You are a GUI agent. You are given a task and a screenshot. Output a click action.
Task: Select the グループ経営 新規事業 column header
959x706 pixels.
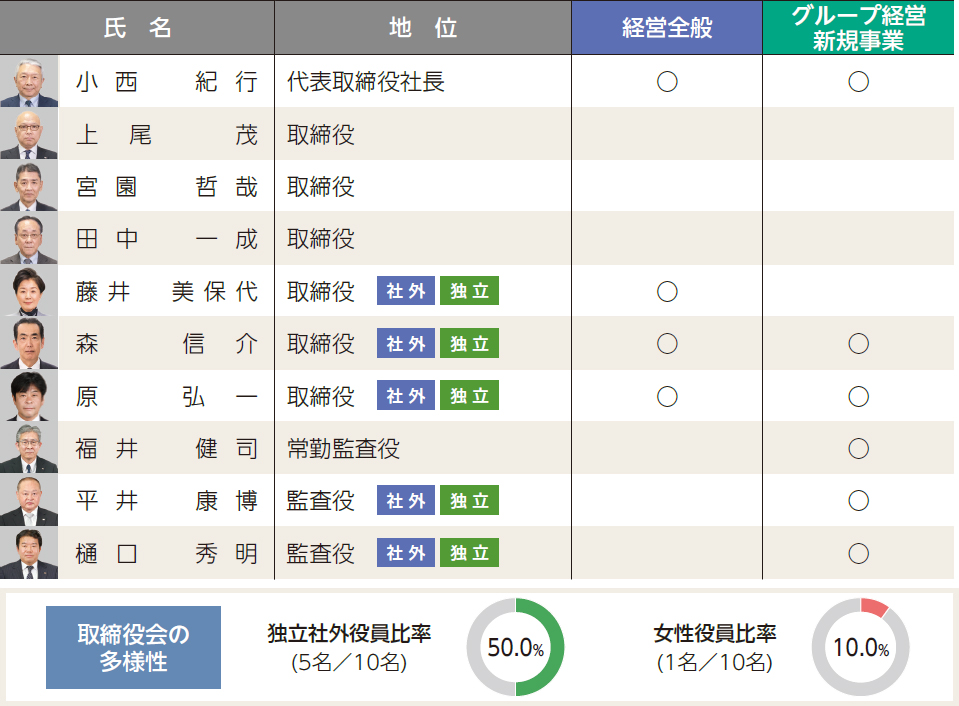[x=858, y=28]
